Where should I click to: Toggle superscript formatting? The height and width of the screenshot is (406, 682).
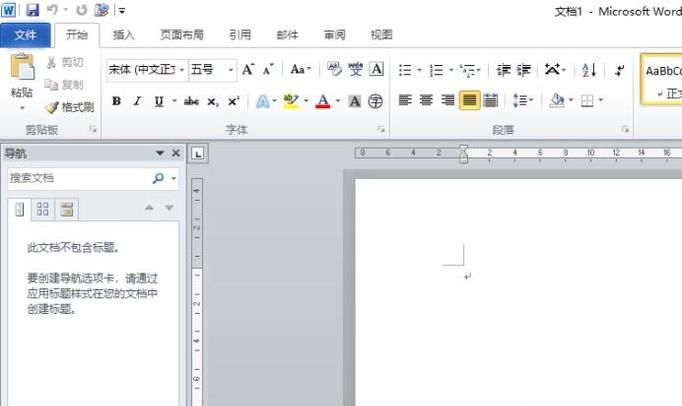pyautogui.click(x=234, y=101)
